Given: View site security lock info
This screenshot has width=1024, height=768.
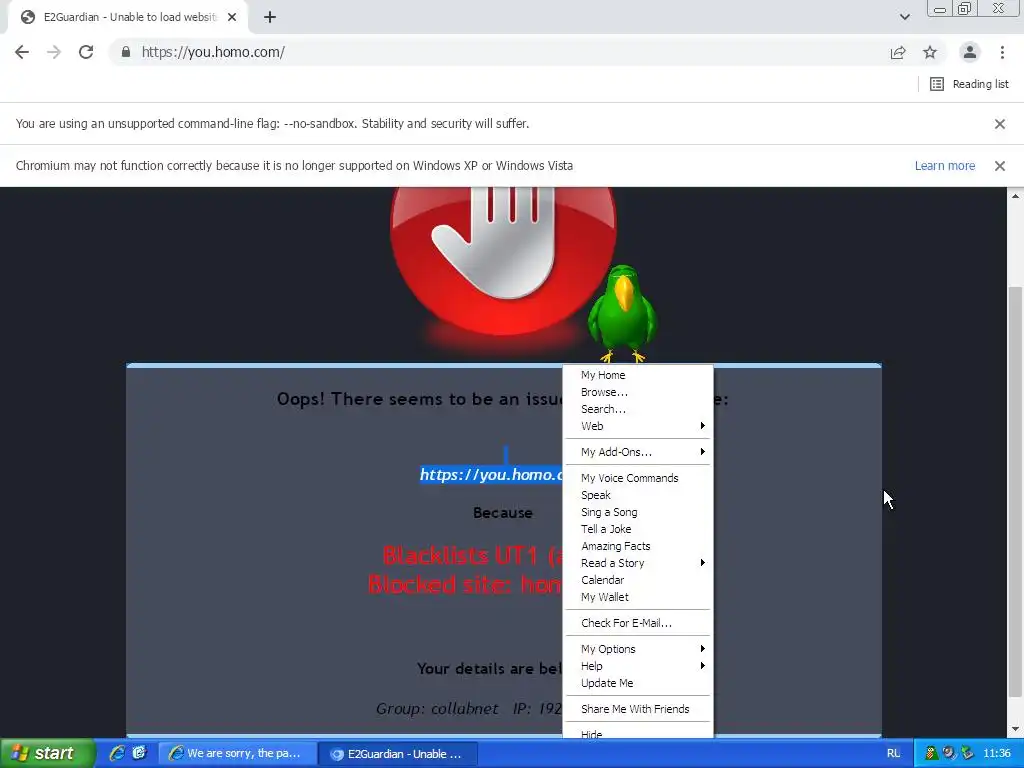Looking at the screenshot, I should [x=126, y=52].
